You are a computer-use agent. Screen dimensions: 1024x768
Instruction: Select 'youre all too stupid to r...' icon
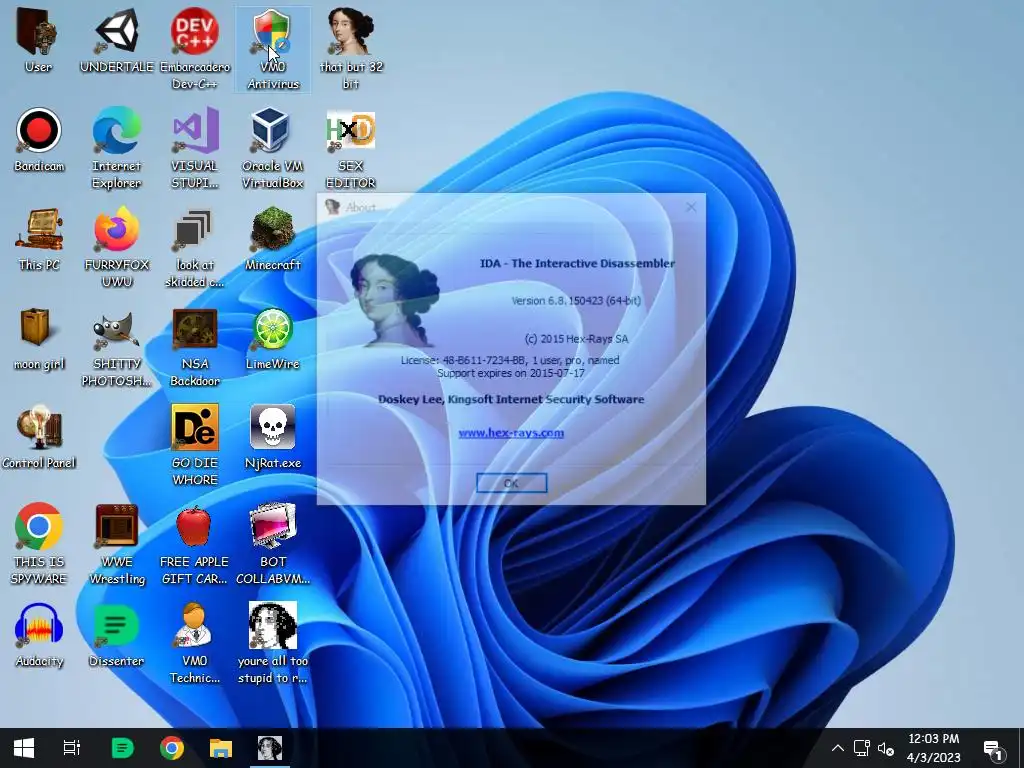(273, 643)
